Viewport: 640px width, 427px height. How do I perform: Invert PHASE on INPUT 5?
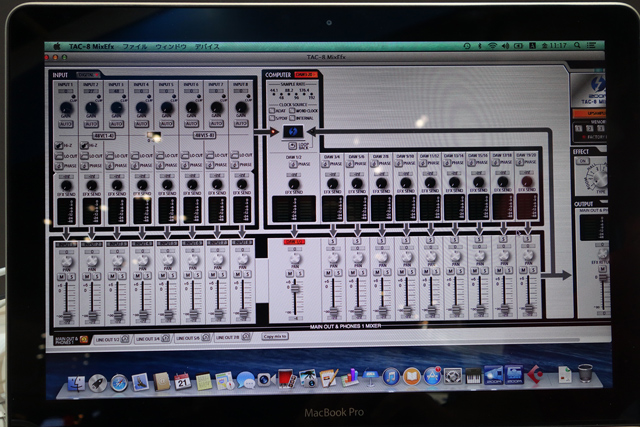160,165
